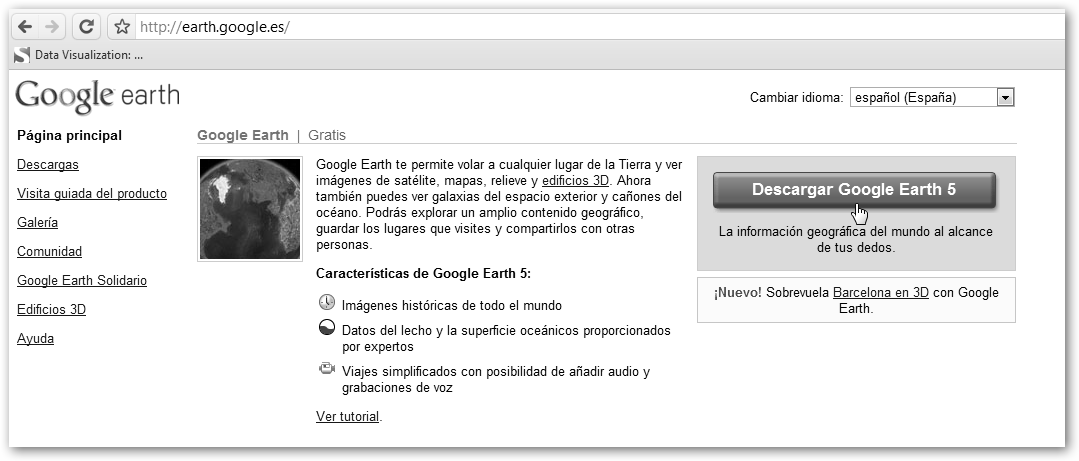Select the Google Earth tab
Screen dimensions: 1079x461
pos(242,135)
